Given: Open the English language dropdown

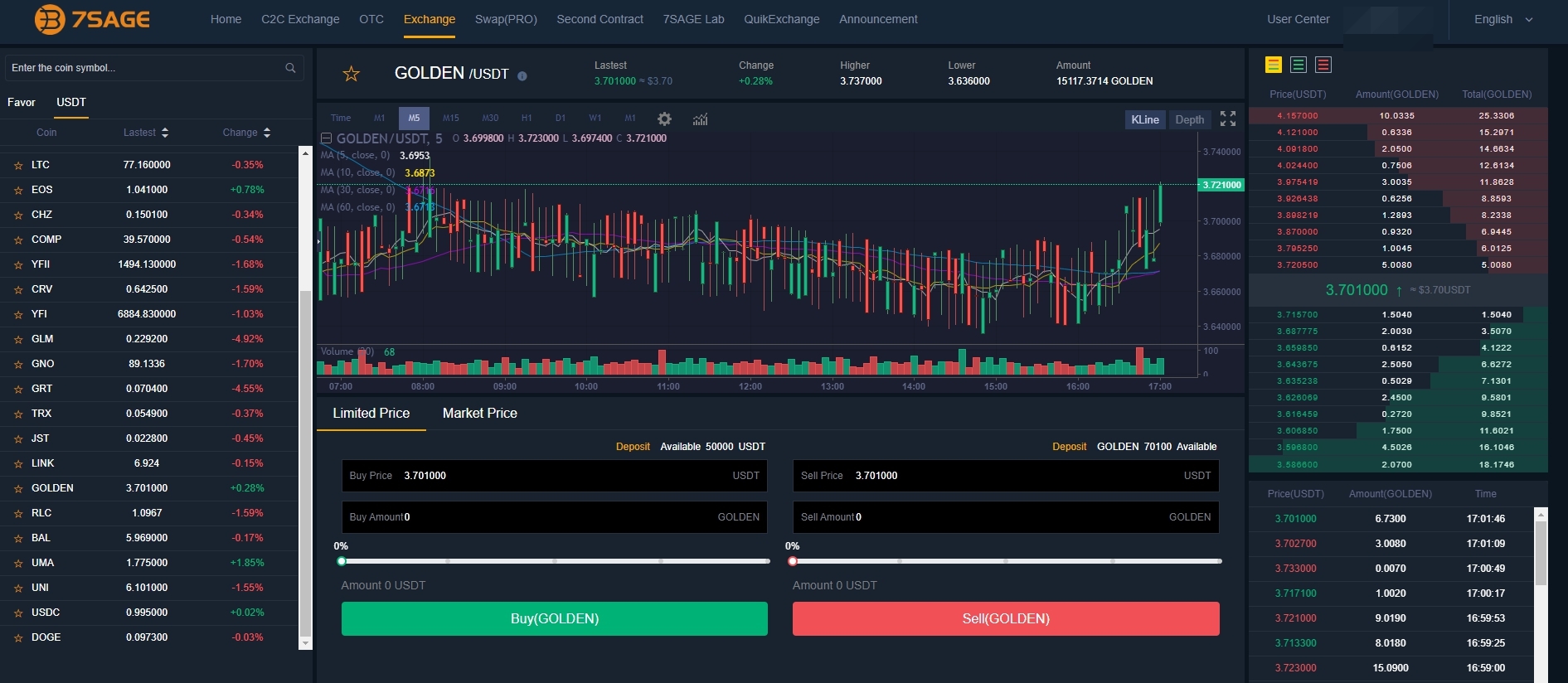Looking at the screenshot, I should (1503, 19).
